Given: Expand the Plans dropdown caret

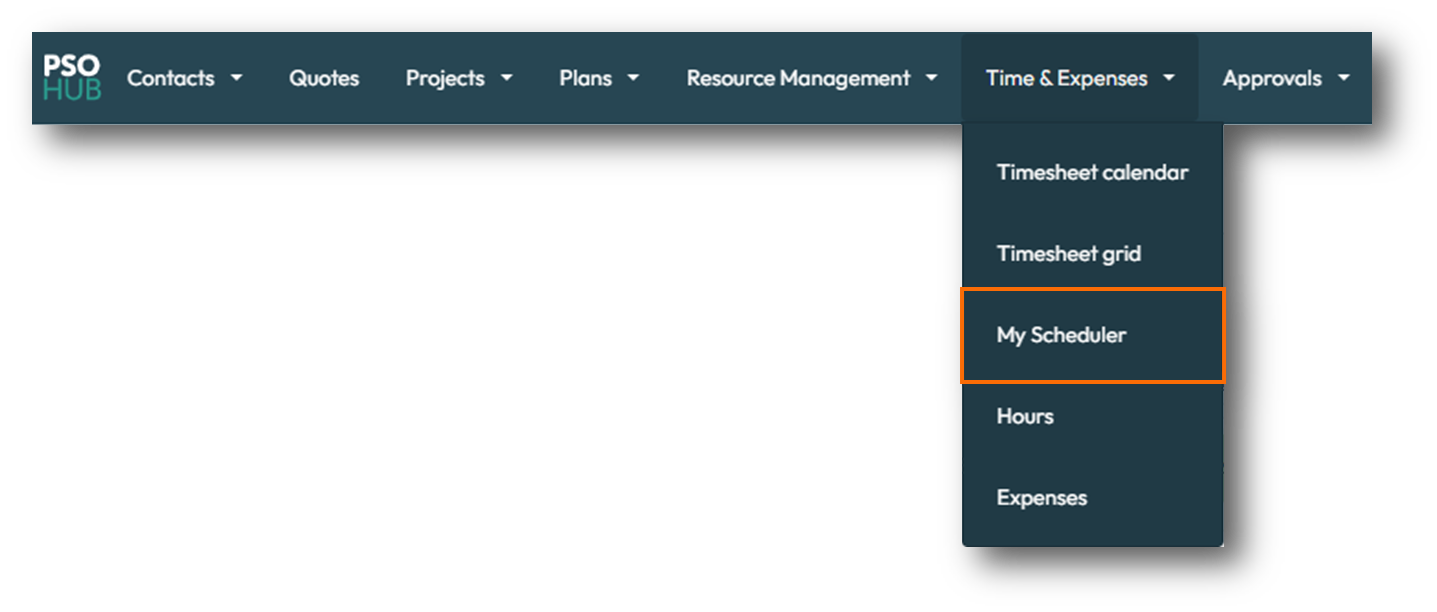Looking at the screenshot, I should 633,78.
